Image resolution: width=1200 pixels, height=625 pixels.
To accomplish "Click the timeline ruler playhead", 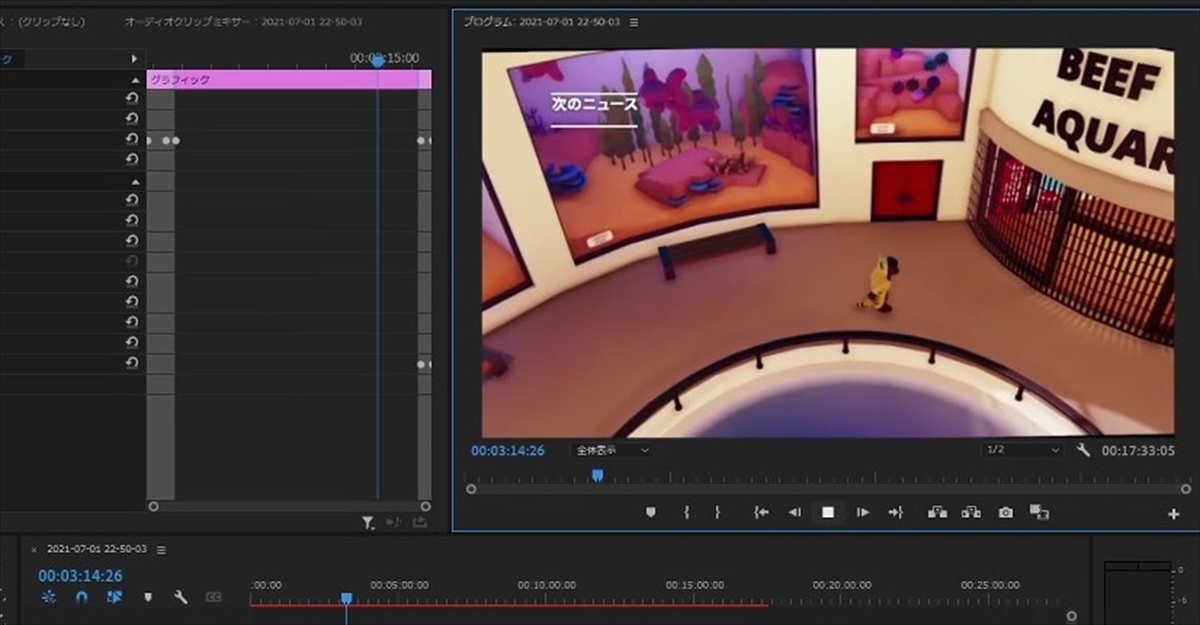I will click(346, 598).
